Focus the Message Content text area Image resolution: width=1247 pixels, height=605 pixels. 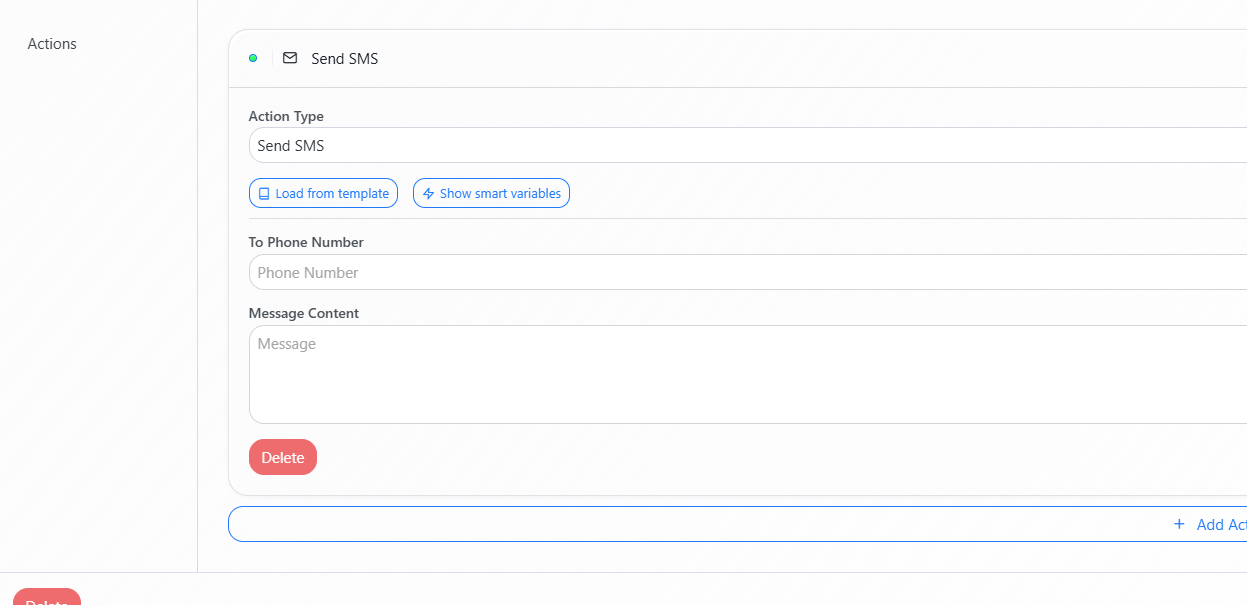tap(740, 374)
